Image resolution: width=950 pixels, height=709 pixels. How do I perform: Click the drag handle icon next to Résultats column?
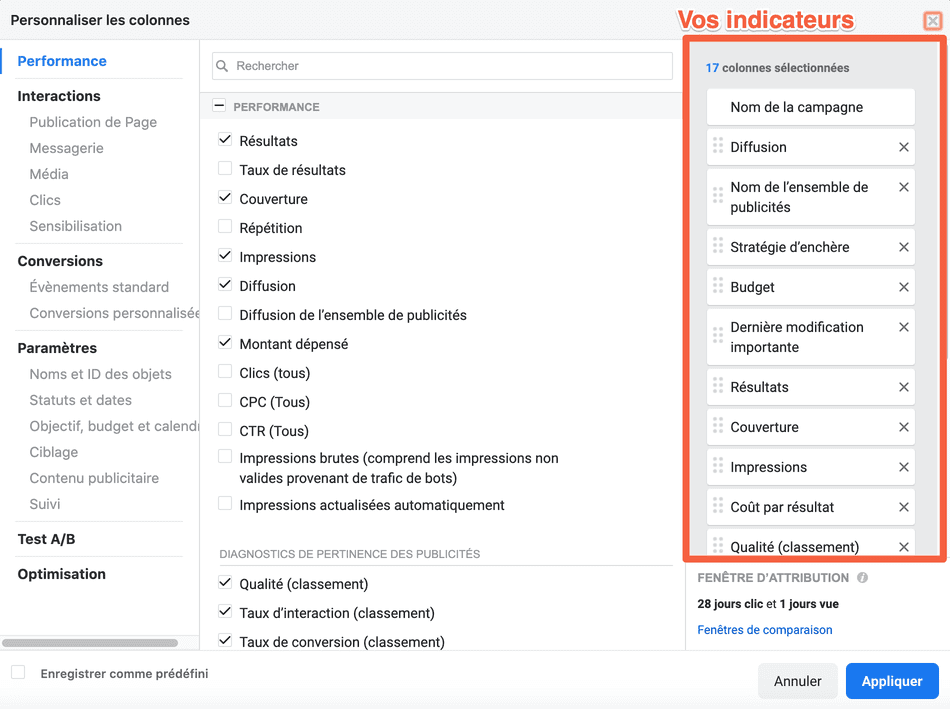tap(718, 386)
